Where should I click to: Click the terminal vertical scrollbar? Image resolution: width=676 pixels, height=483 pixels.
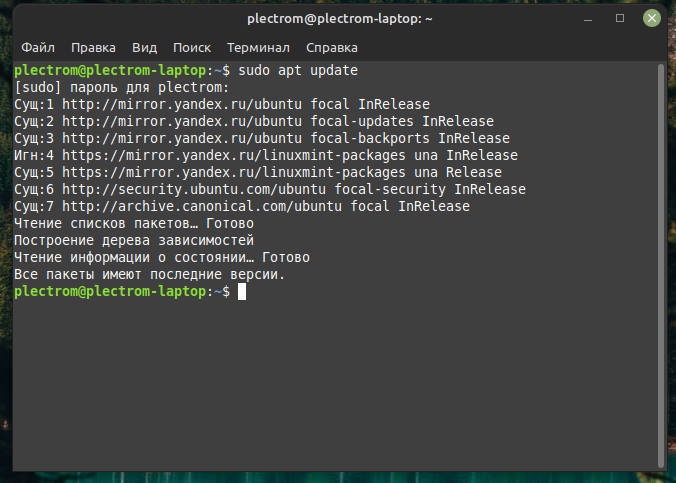(x=661, y=265)
